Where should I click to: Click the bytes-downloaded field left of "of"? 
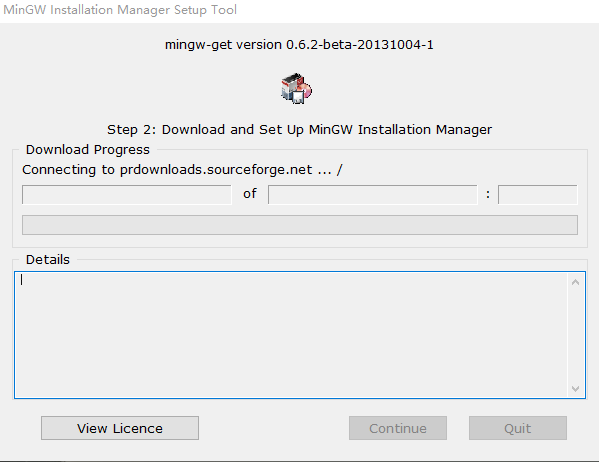tap(127, 195)
